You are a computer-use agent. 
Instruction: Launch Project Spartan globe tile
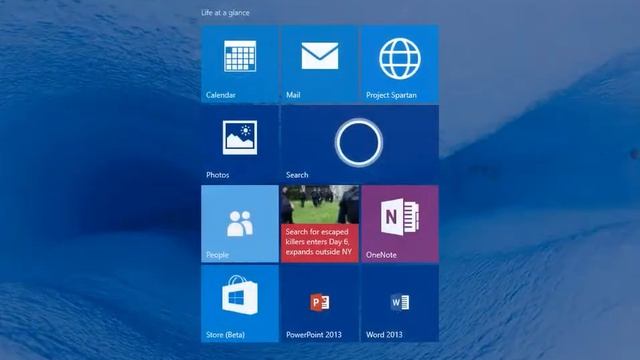coord(400,63)
